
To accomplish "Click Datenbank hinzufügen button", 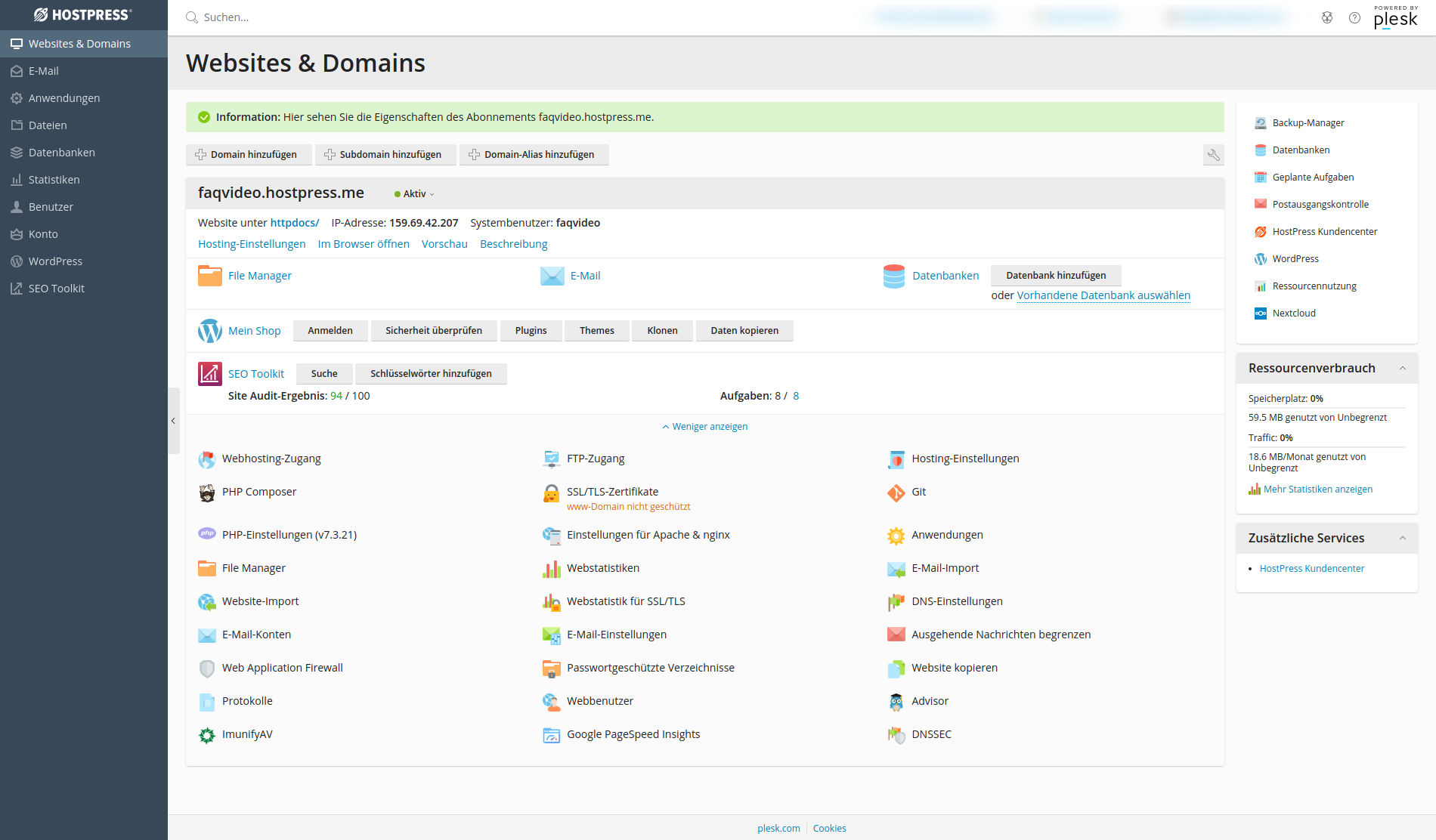I will [x=1056, y=276].
